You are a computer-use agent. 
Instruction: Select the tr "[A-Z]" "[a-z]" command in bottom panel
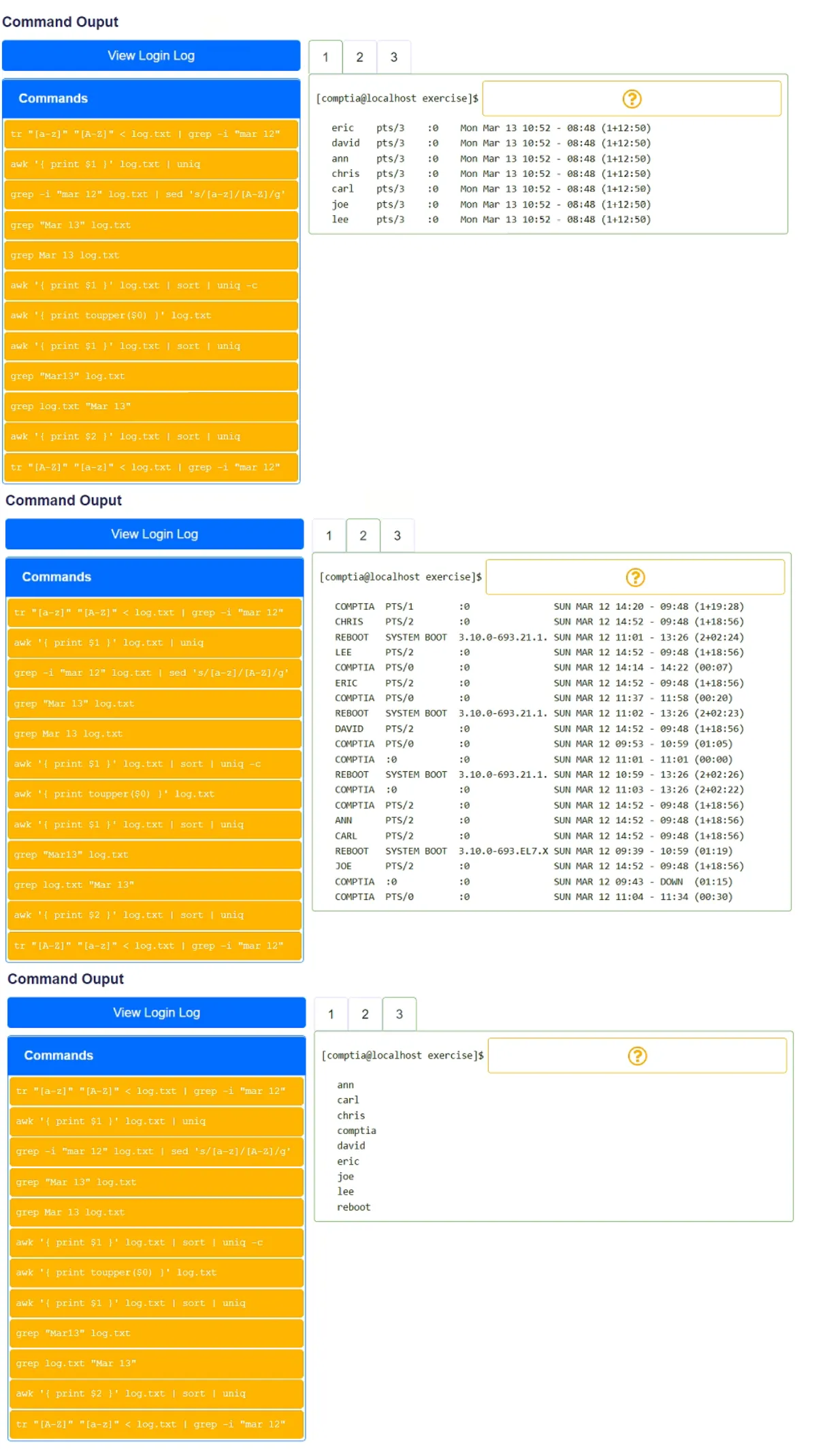157,1425
